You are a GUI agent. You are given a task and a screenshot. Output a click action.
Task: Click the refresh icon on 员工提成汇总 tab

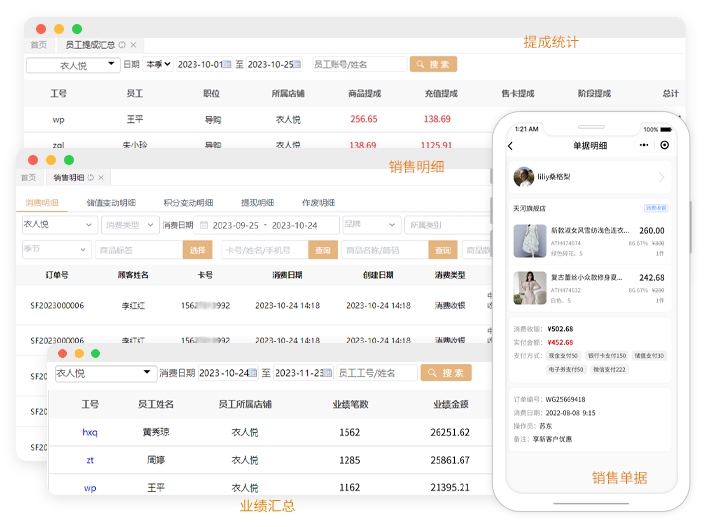coord(122,45)
